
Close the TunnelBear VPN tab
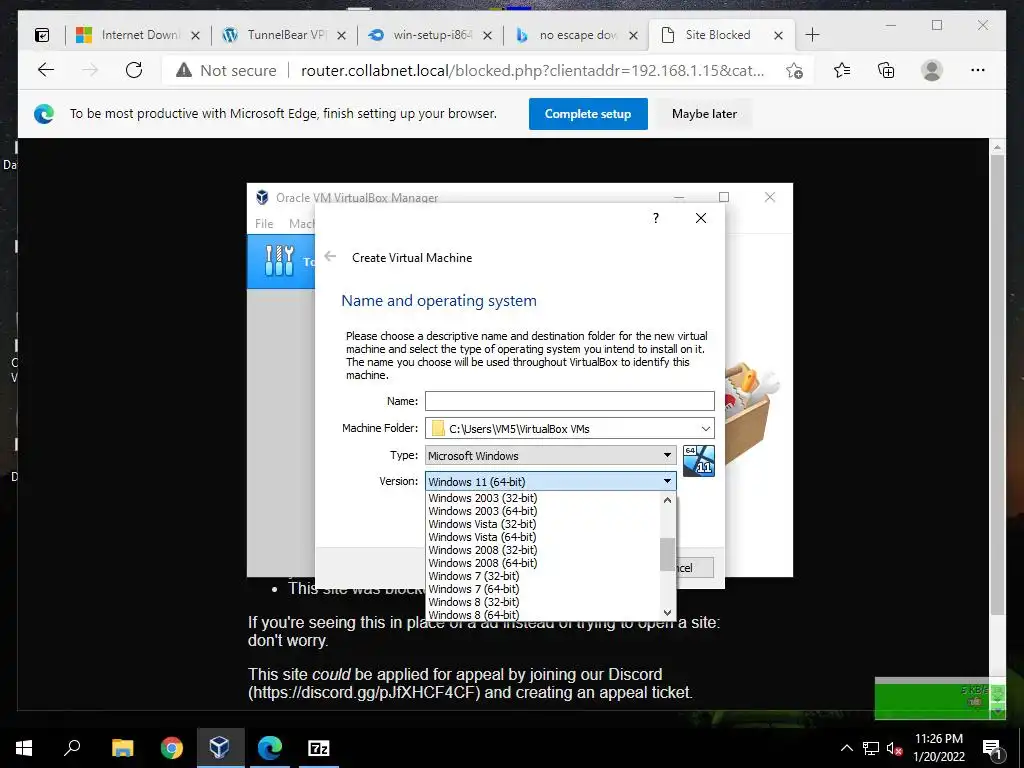341,36
